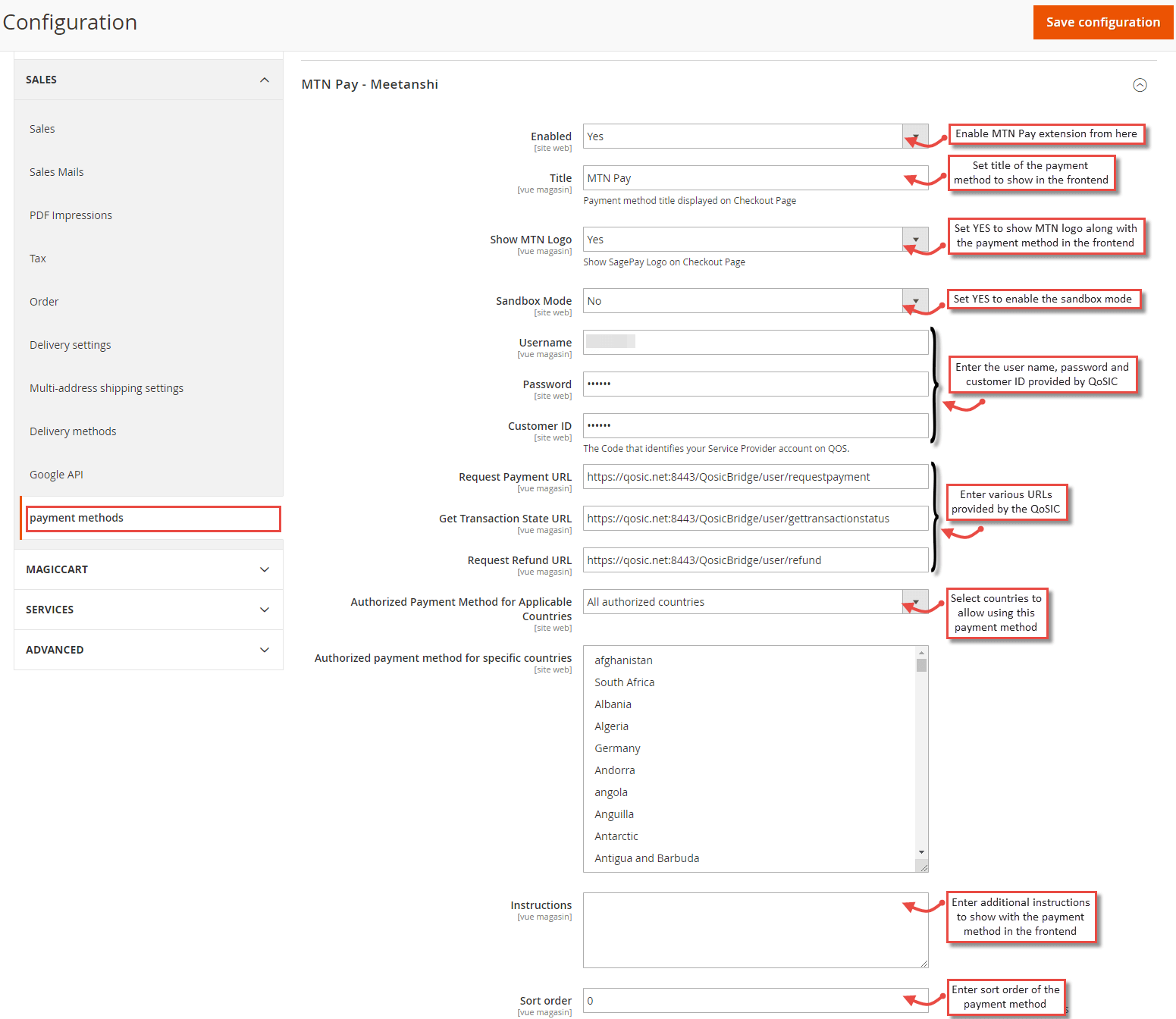Focus the Request Refund URL field
This screenshot has width=1176, height=1019.
tap(755, 560)
